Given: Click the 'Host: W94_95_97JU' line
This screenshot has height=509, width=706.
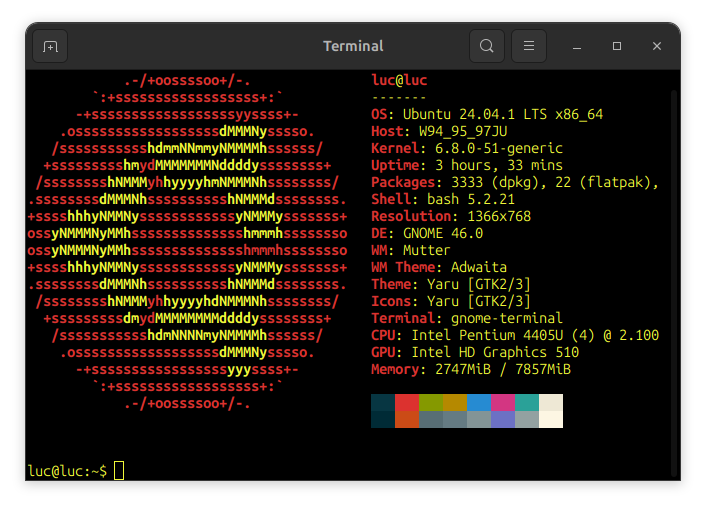Looking at the screenshot, I should click(439, 132).
